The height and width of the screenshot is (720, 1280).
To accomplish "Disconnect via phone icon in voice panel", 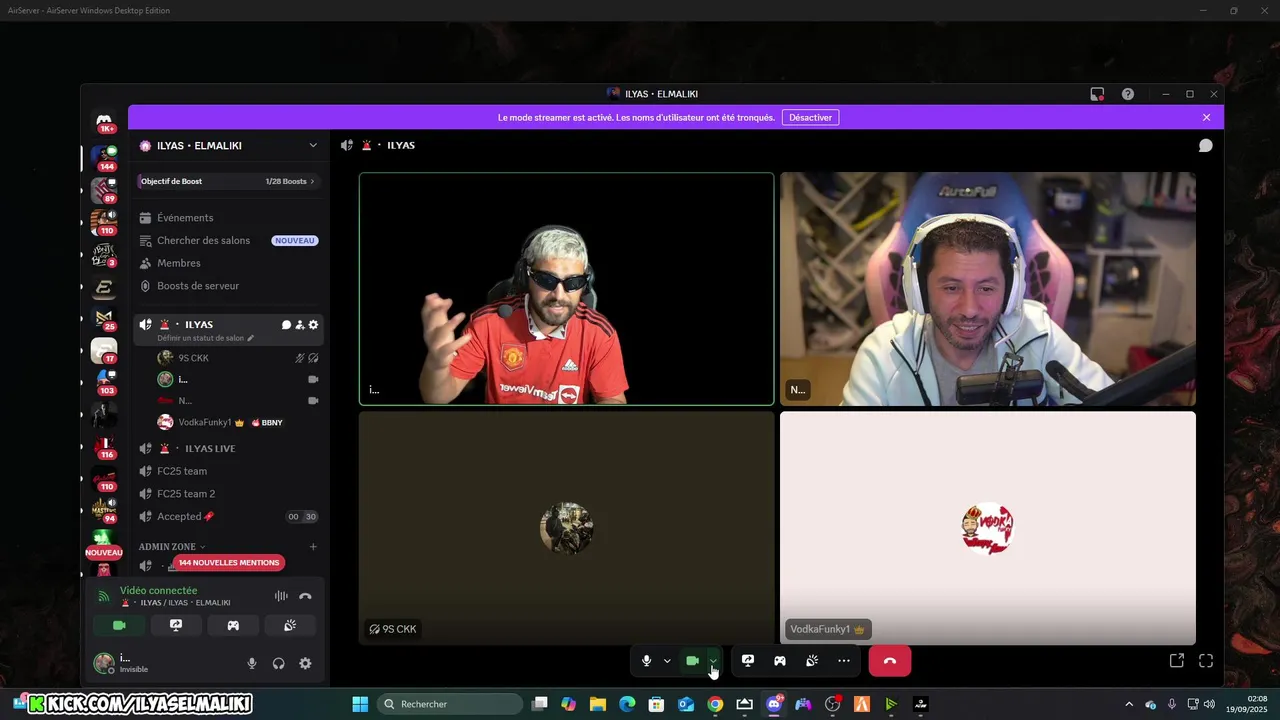I will [305, 596].
